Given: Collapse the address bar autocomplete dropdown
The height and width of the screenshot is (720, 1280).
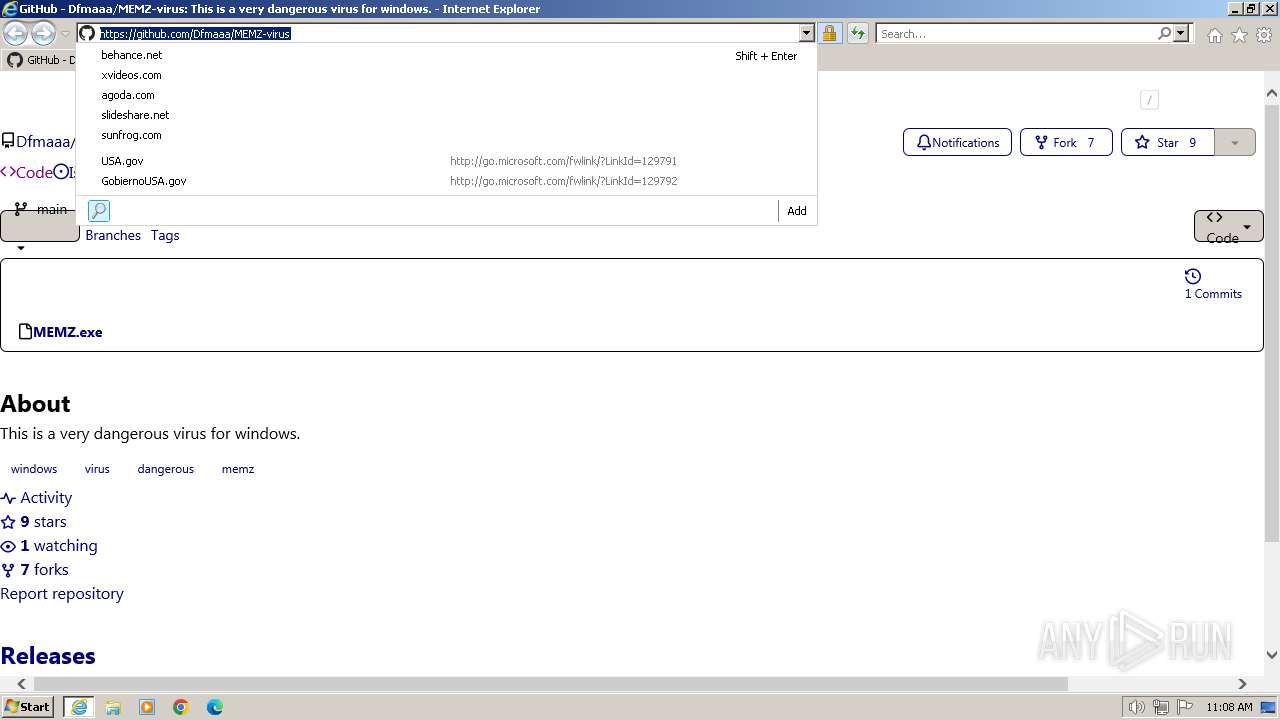Looking at the screenshot, I should (806, 34).
